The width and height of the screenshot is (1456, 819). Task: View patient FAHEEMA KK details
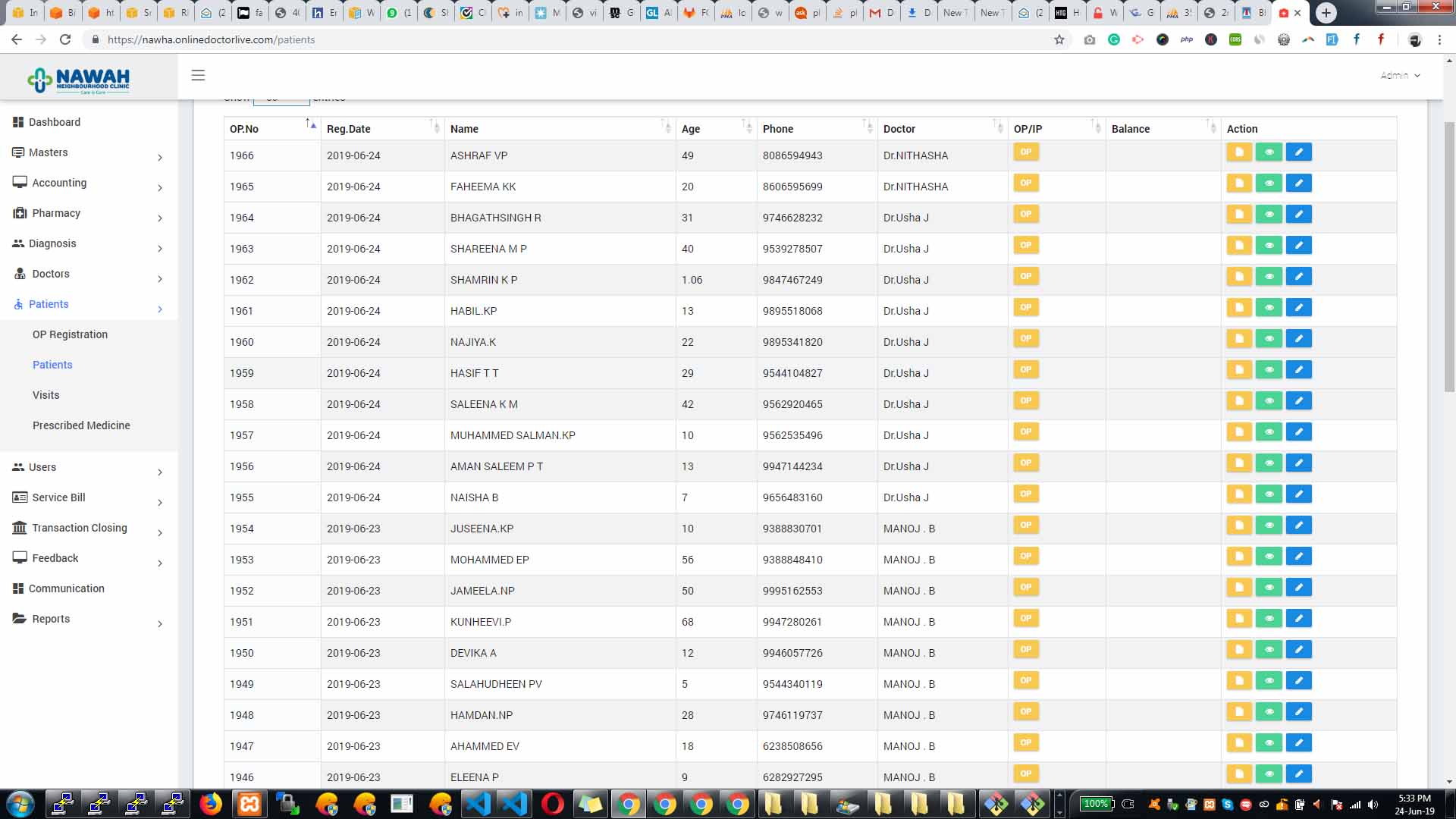[1269, 184]
